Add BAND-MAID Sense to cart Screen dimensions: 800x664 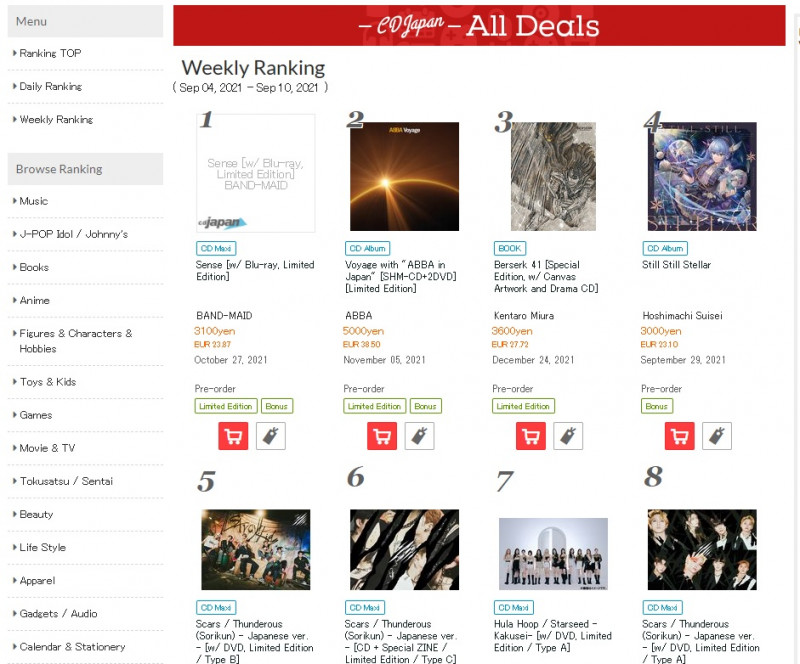click(233, 436)
